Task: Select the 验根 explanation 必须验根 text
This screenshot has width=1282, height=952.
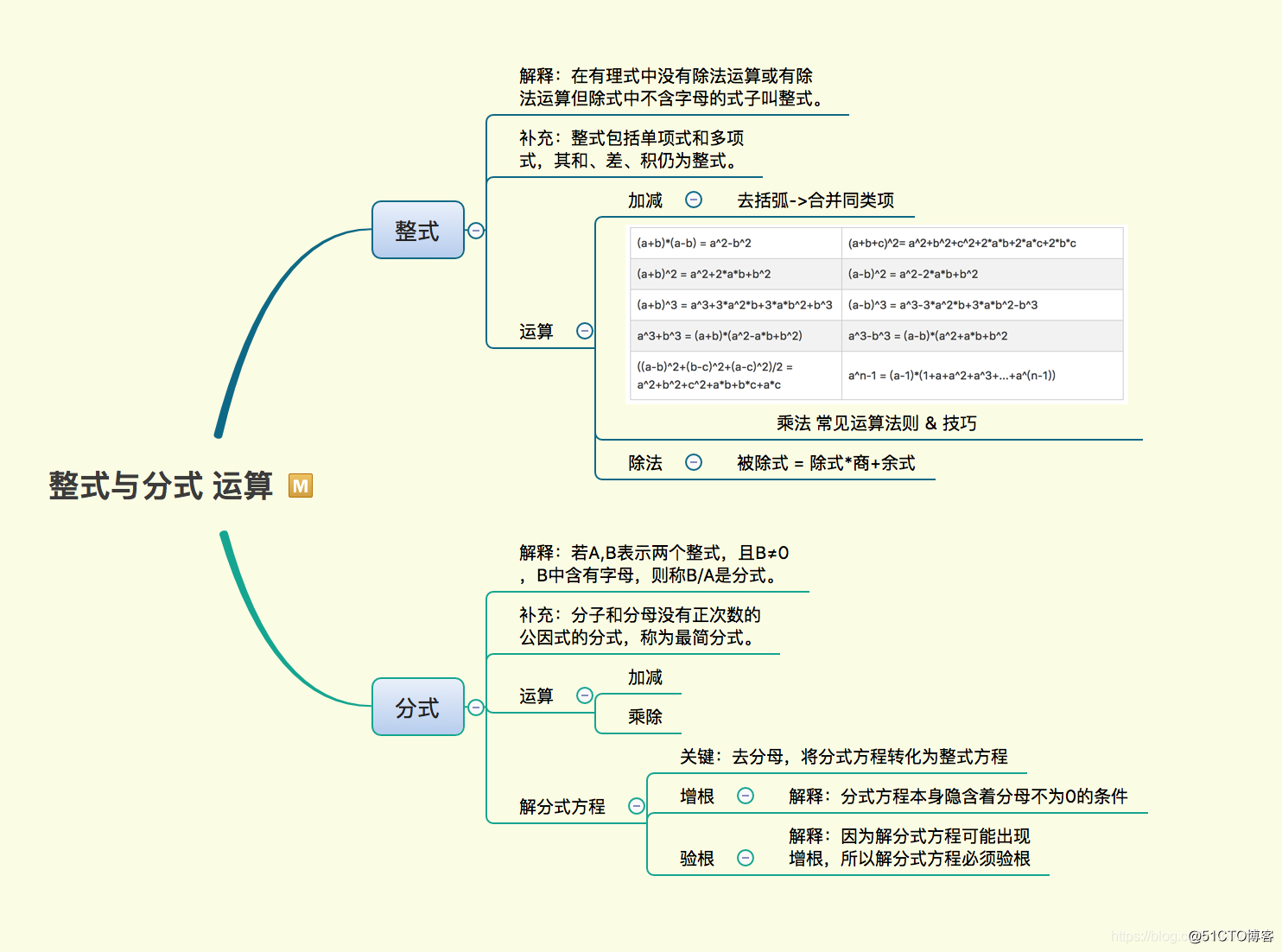Action: tap(910, 847)
